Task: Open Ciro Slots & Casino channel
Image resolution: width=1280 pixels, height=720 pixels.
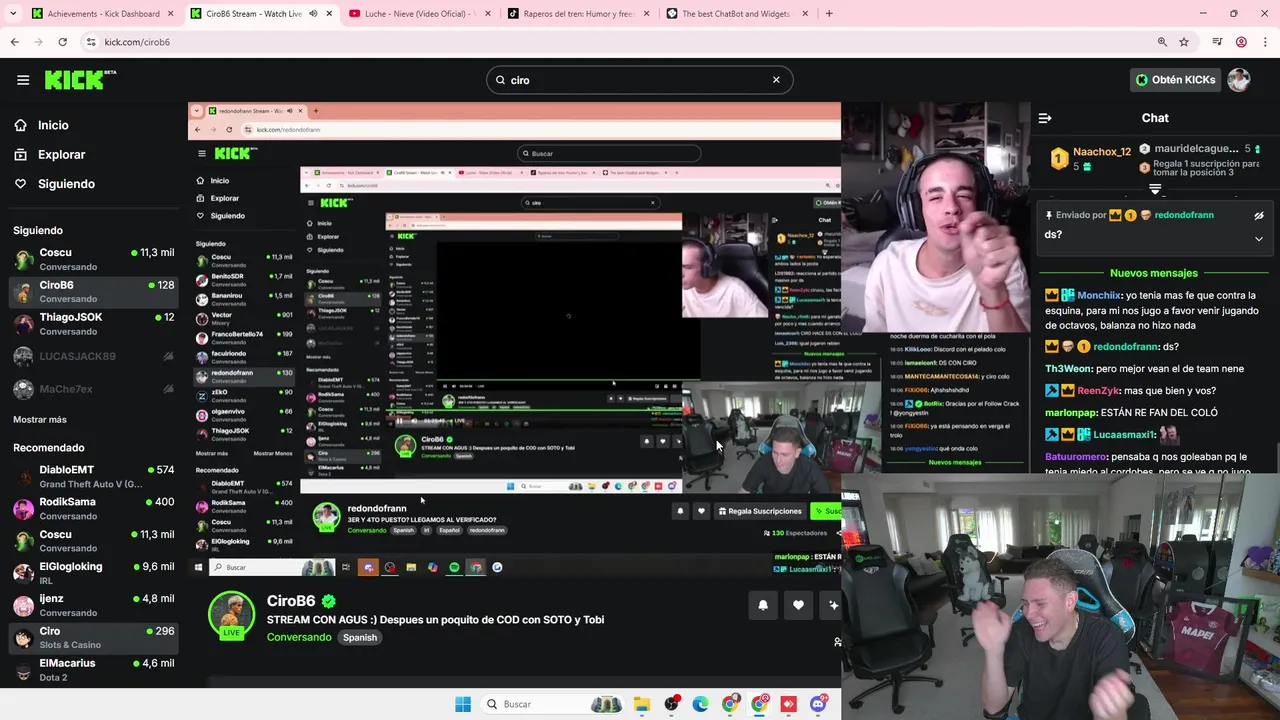Action: pos(94,637)
